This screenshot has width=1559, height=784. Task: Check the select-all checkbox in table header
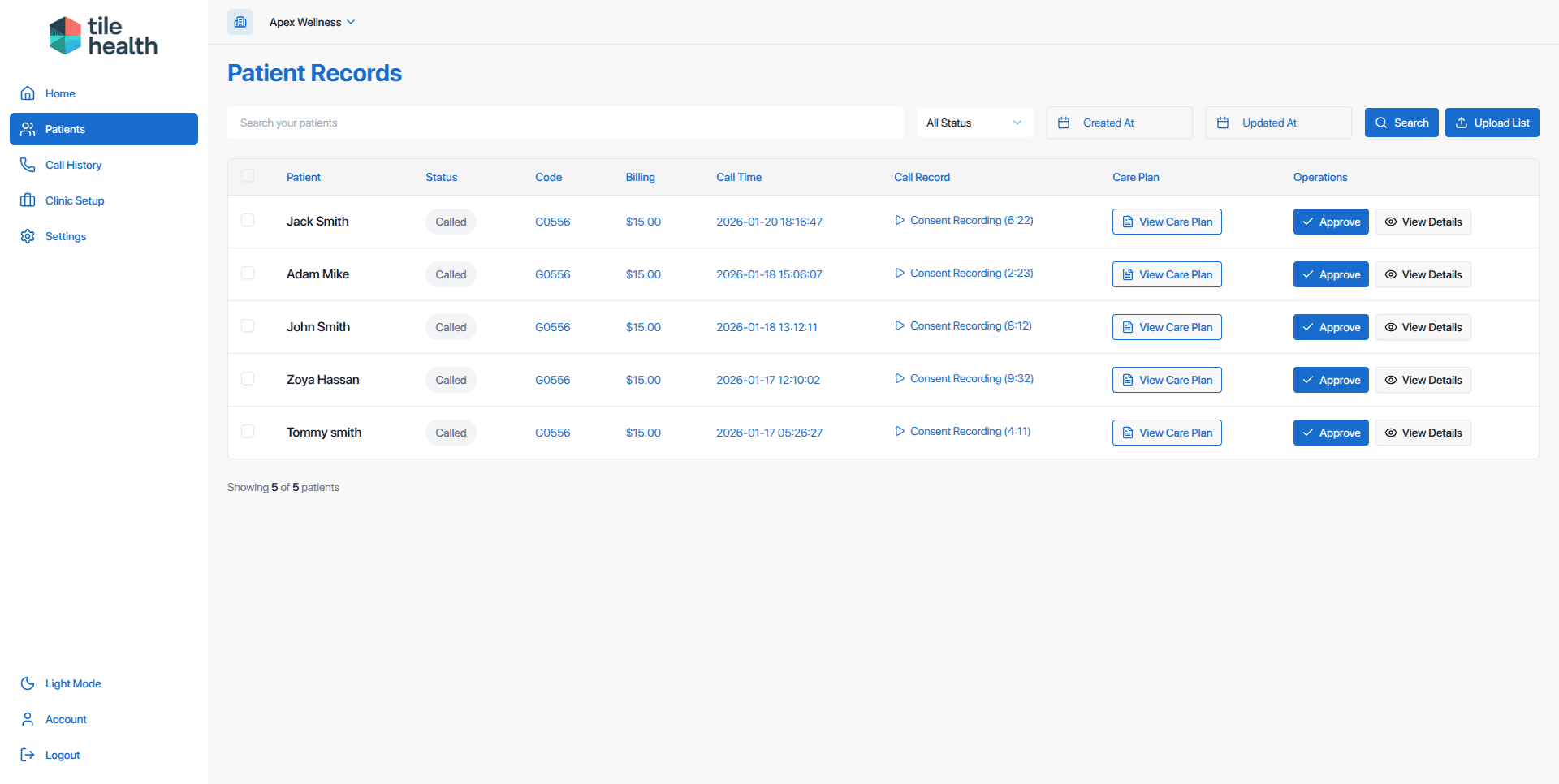248,176
